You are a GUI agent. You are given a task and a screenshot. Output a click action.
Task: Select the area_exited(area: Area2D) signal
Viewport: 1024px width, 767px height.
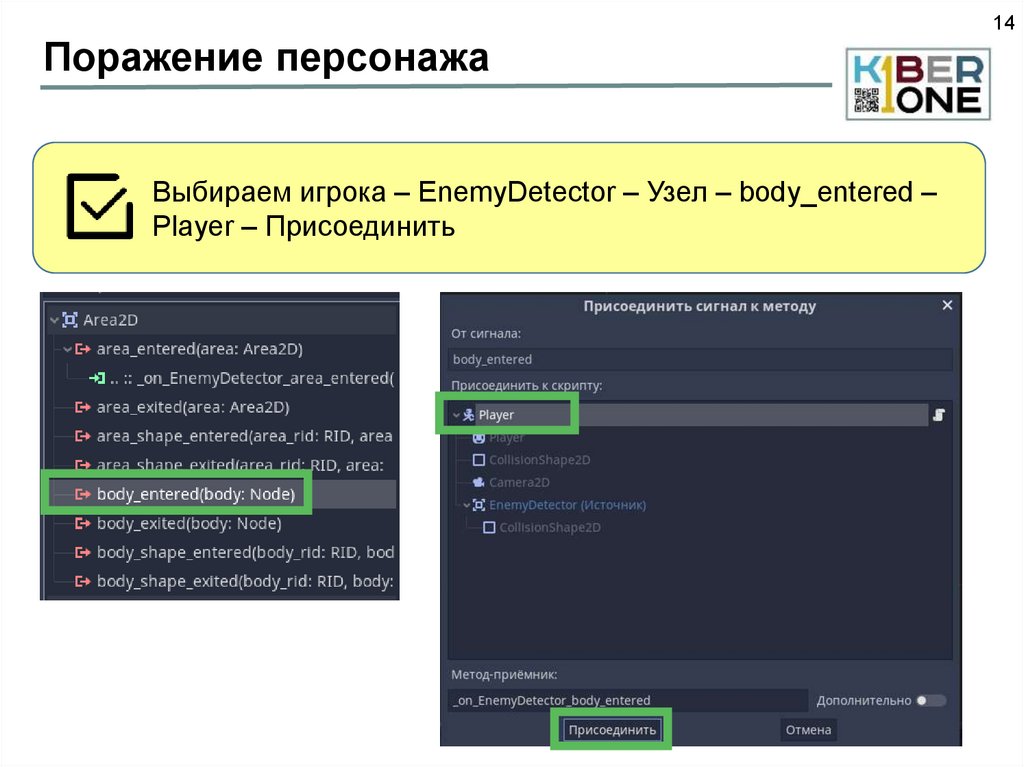point(192,407)
